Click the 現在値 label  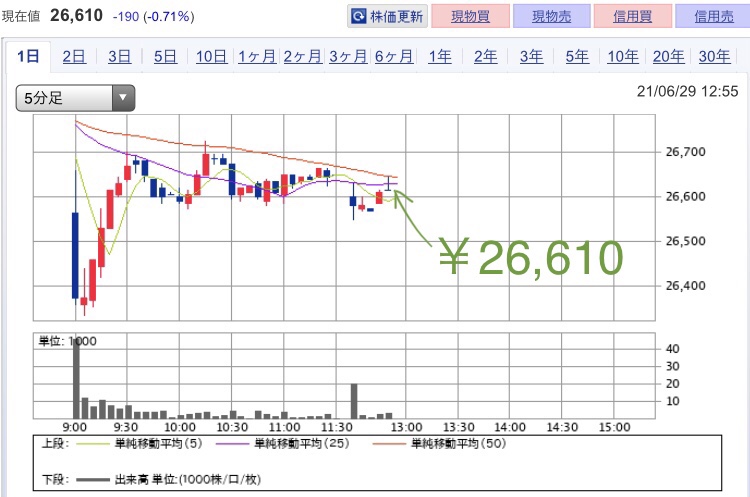[21, 17]
